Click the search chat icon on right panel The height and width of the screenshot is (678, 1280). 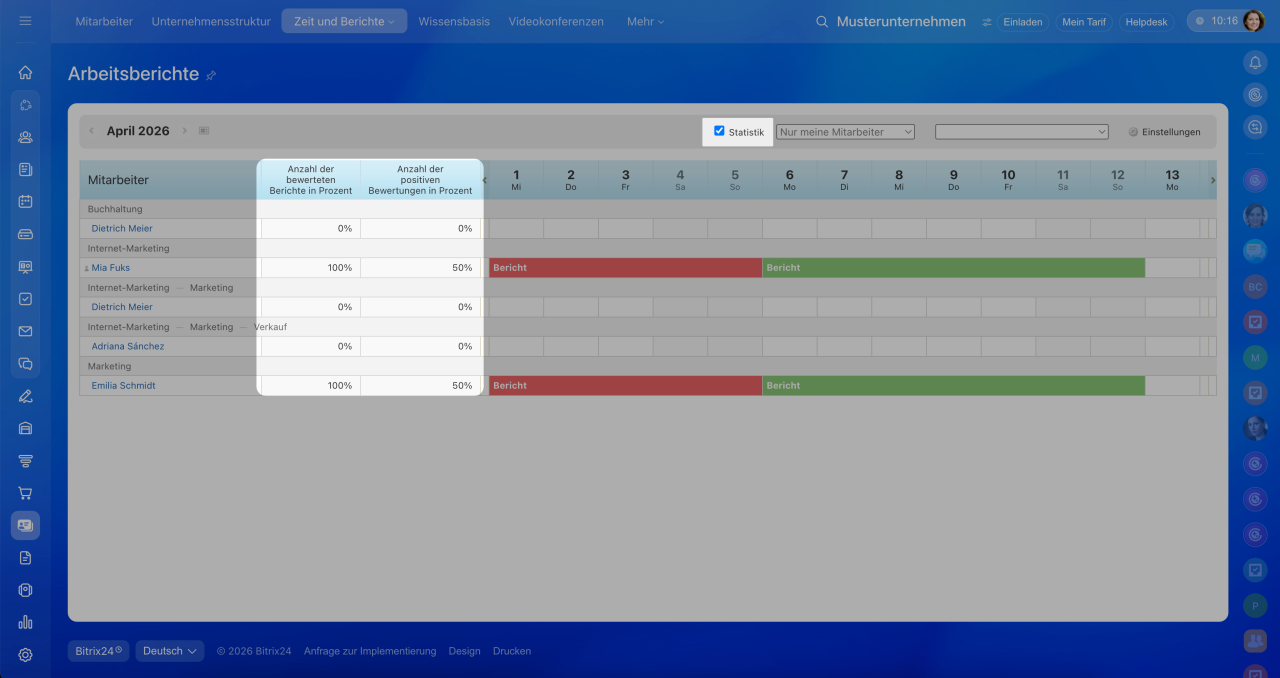point(1255,127)
